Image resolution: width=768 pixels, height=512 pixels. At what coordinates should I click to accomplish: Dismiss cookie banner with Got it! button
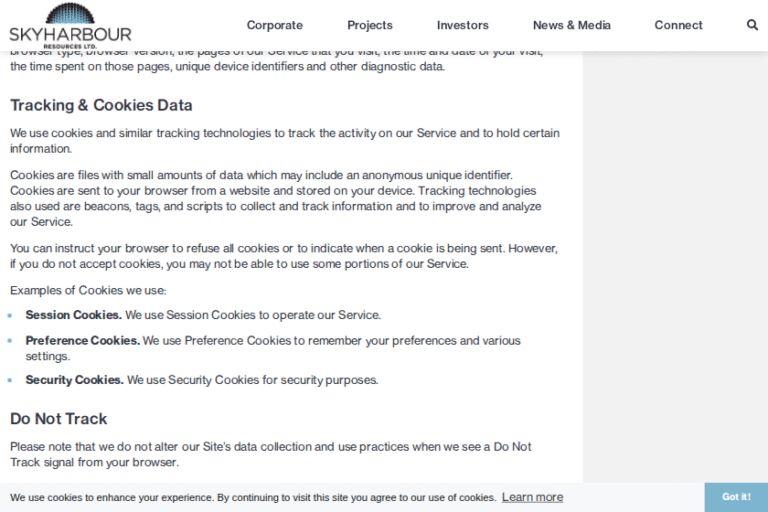[736, 497]
